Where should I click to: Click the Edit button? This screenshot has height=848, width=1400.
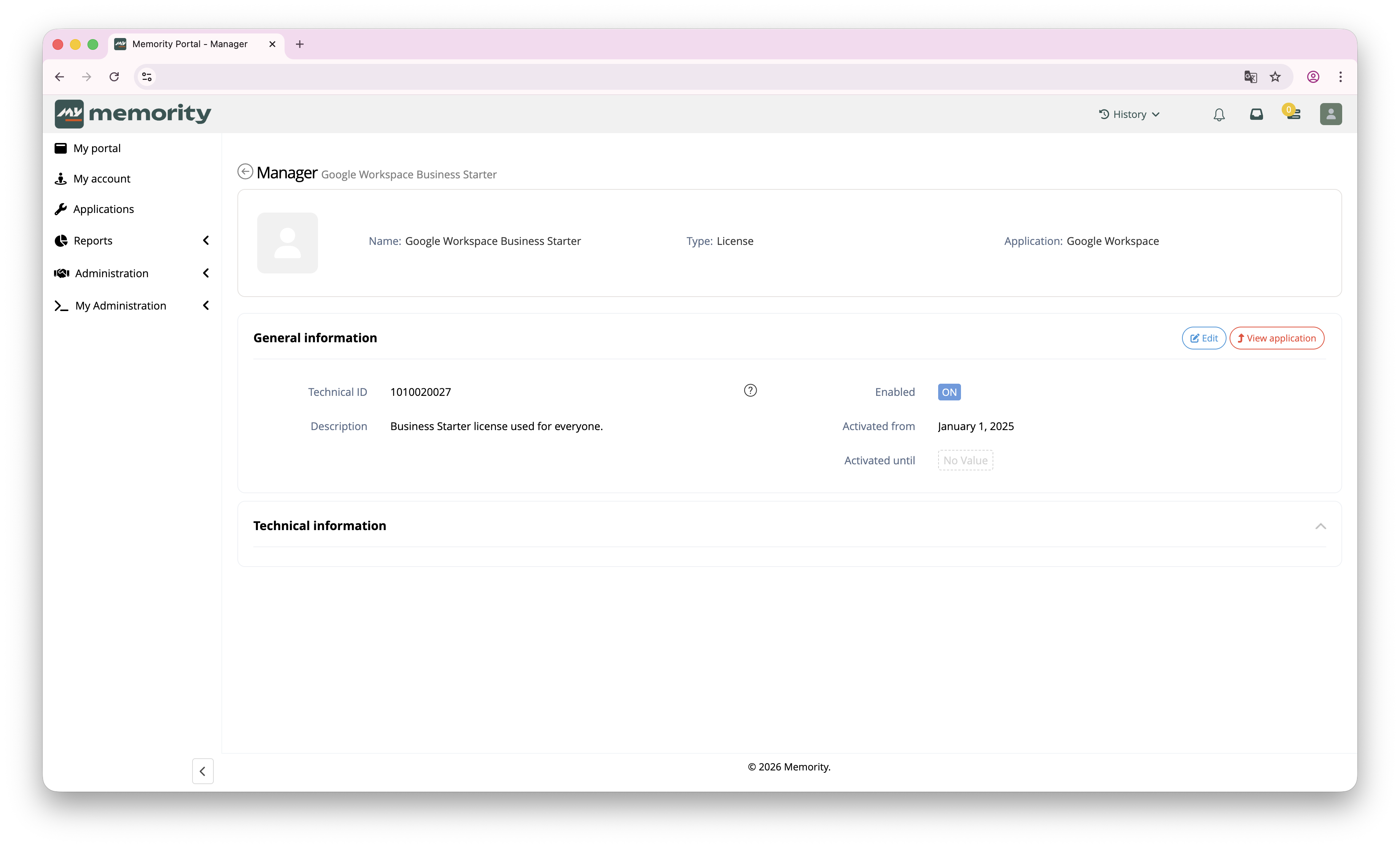pos(1204,338)
